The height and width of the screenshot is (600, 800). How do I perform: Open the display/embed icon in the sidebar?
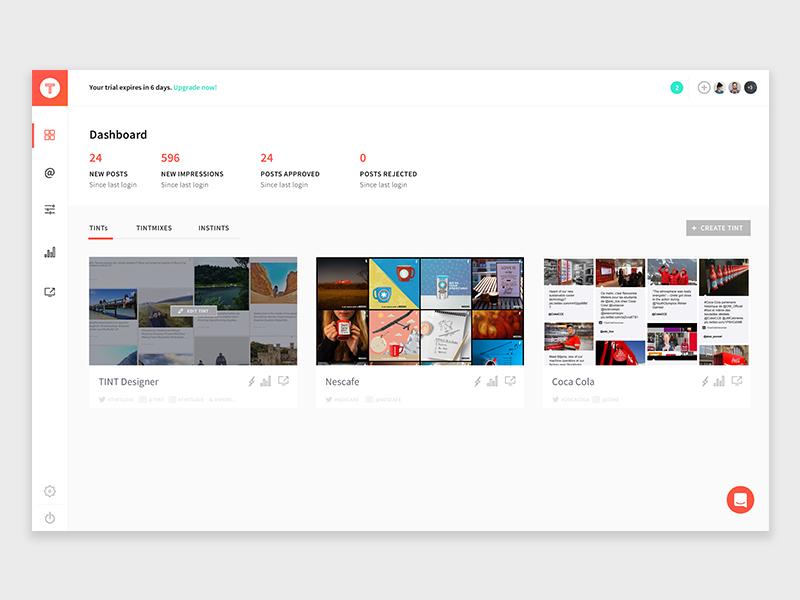(x=49, y=292)
